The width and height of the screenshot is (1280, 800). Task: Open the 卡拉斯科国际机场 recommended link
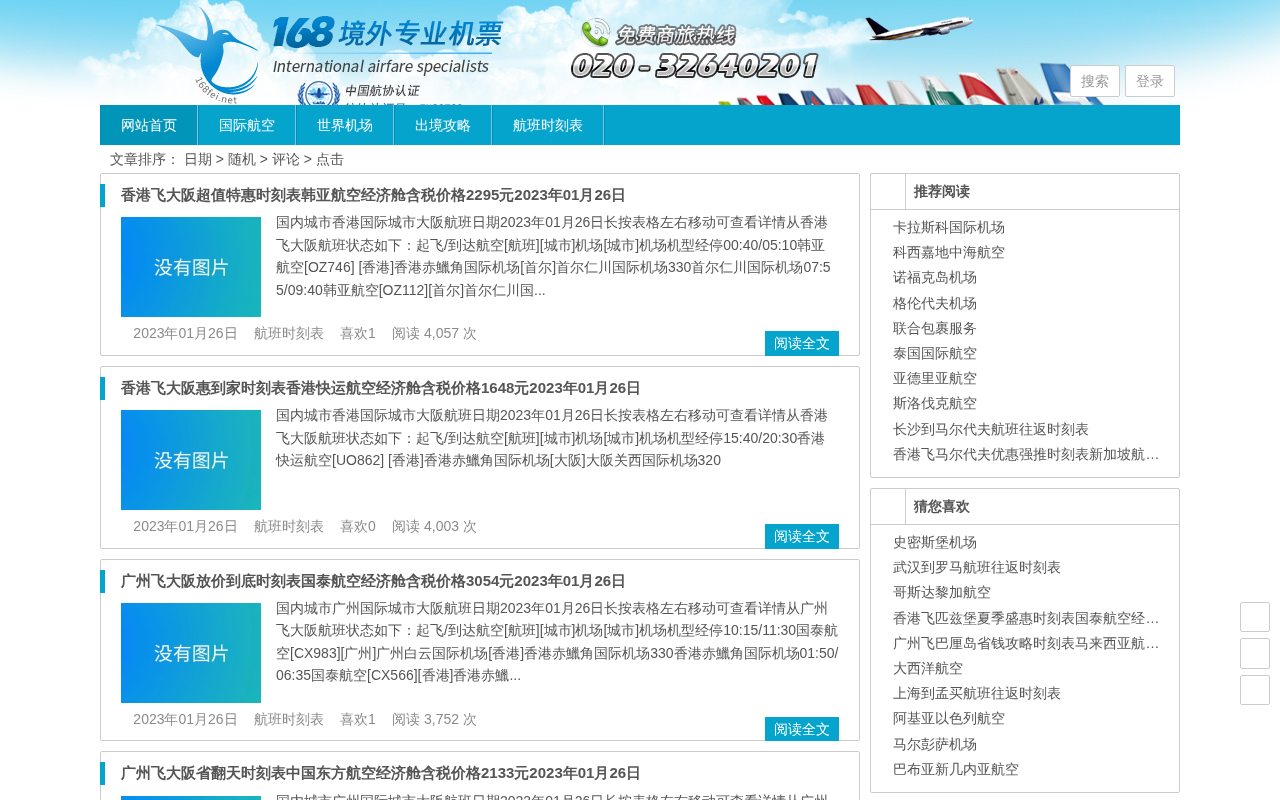click(949, 227)
